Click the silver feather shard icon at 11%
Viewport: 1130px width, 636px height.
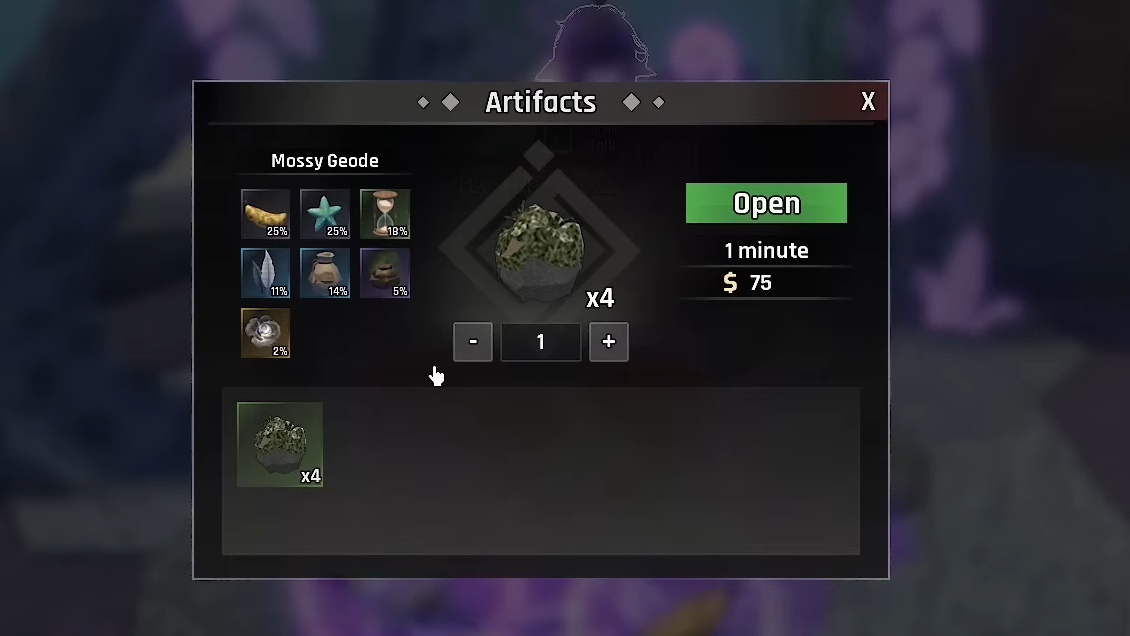[x=265, y=274]
